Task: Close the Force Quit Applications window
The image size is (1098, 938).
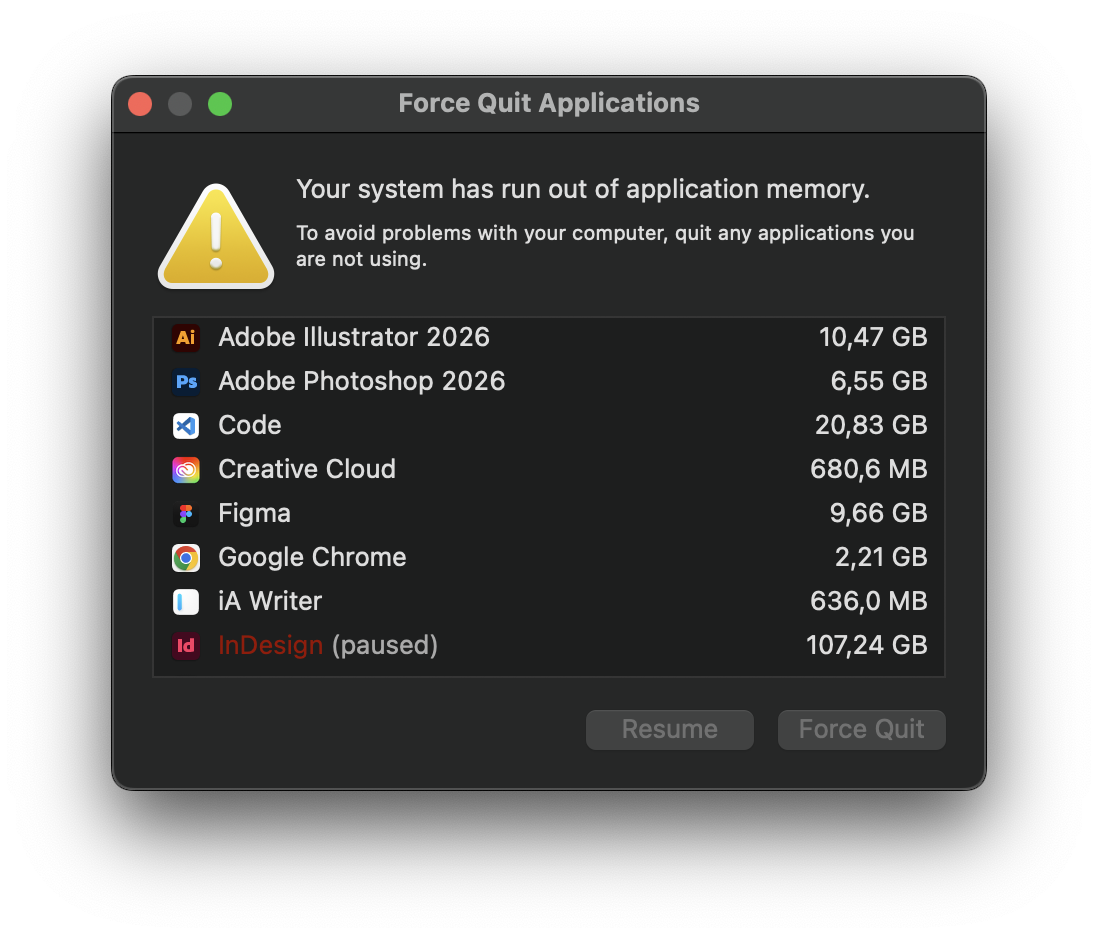Action: tap(140, 104)
